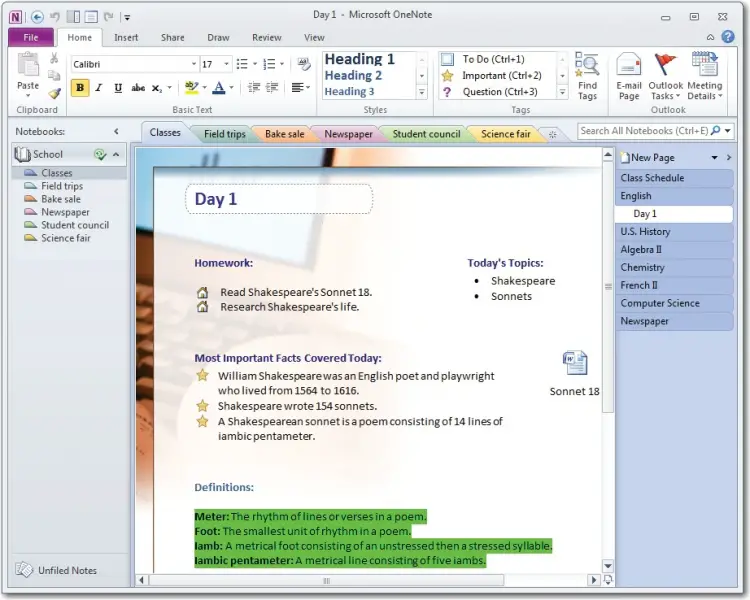Viewport: 750px width, 600px height.
Task: Open the Chemistry page
Action: coord(674,267)
